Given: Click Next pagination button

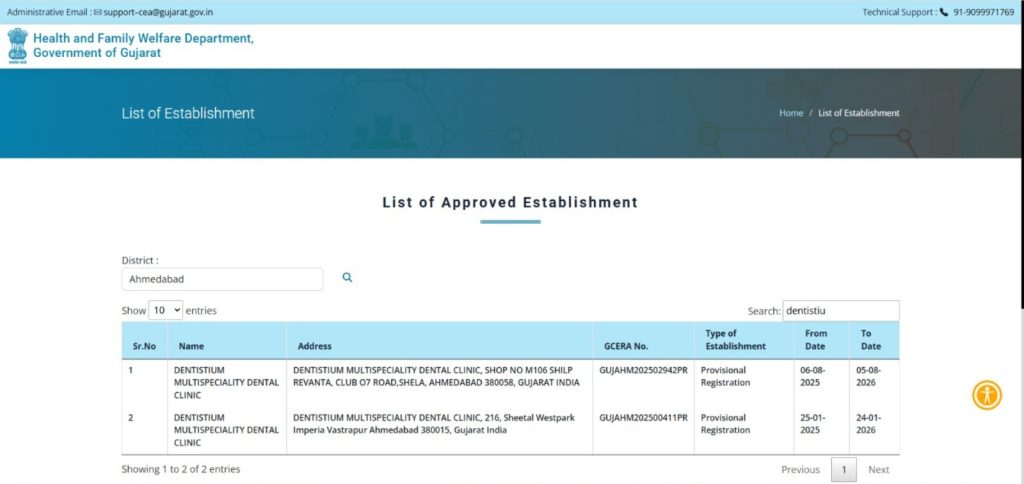Looking at the screenshot, I should tap(878, 469).
